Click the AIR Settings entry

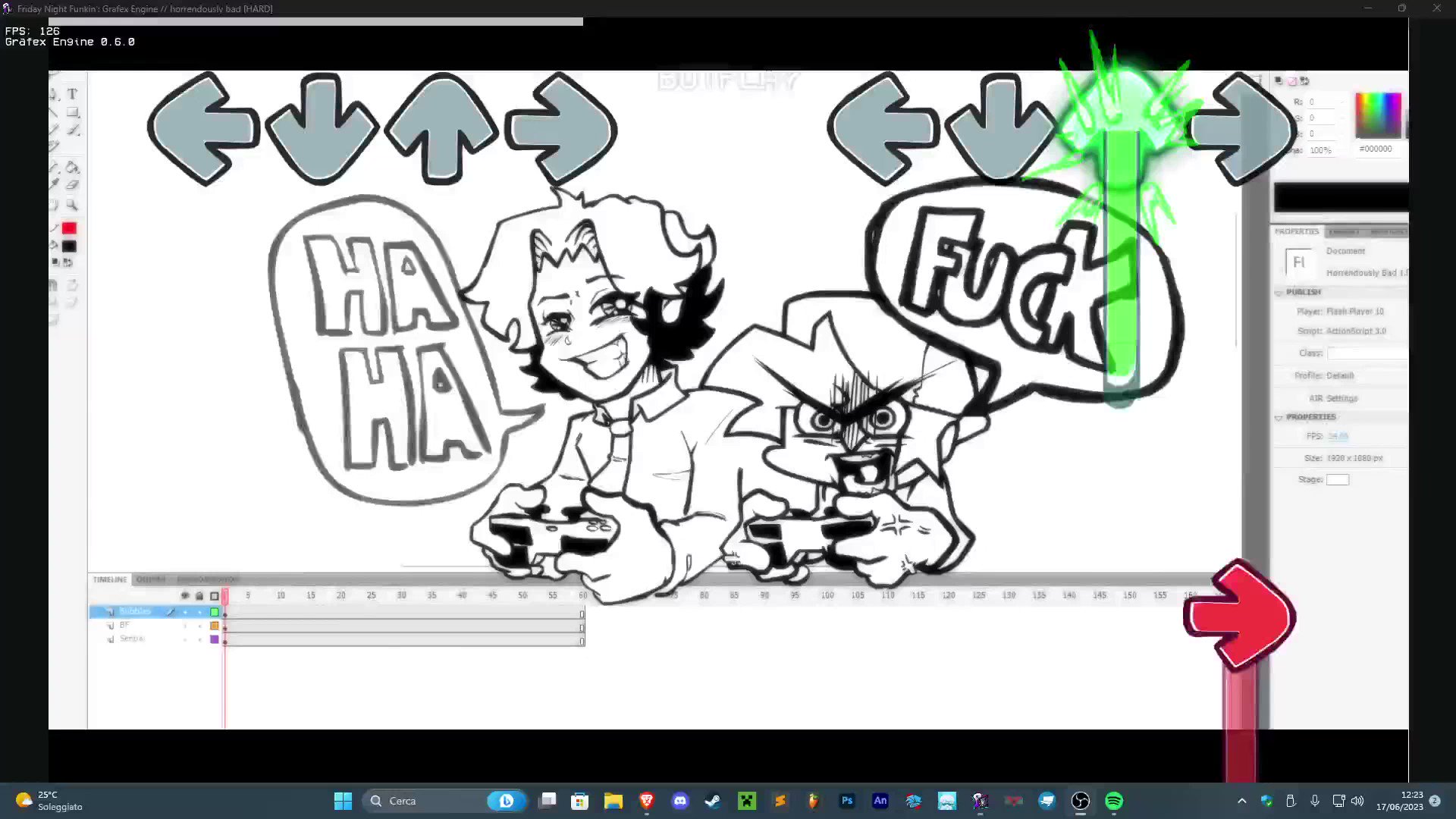click(x=1333, y=399)
